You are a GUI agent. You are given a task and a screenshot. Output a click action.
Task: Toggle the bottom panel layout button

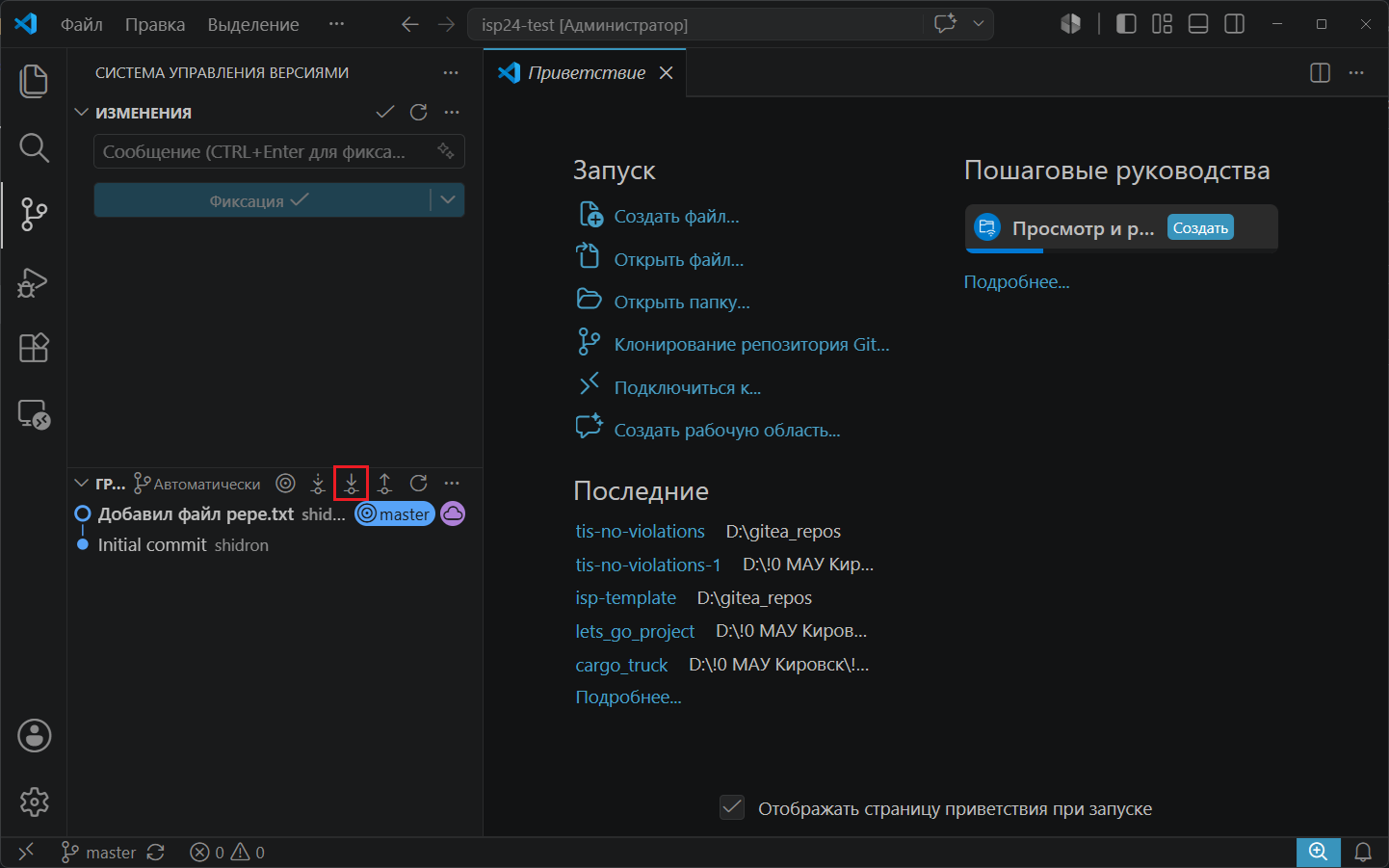coord(1198,24)
